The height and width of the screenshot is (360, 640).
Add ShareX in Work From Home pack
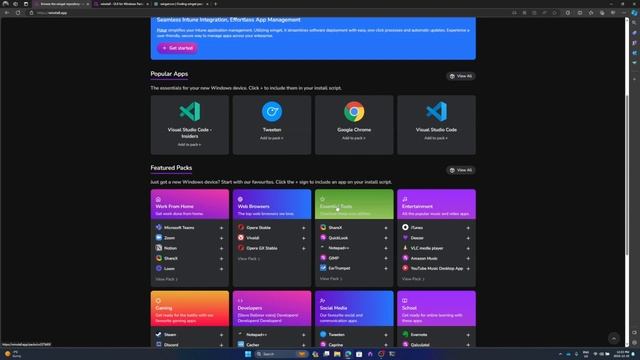222,258
